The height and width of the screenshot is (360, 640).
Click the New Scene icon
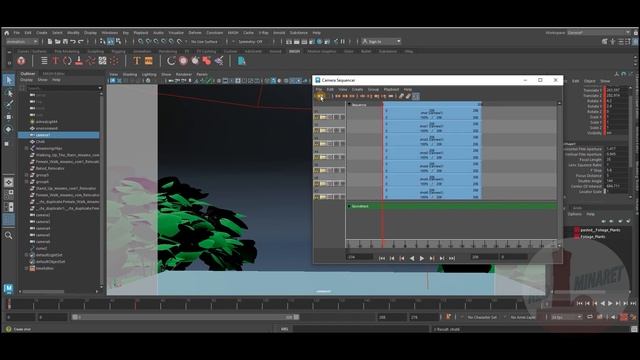pyautogui.click(x=50, y=42)
